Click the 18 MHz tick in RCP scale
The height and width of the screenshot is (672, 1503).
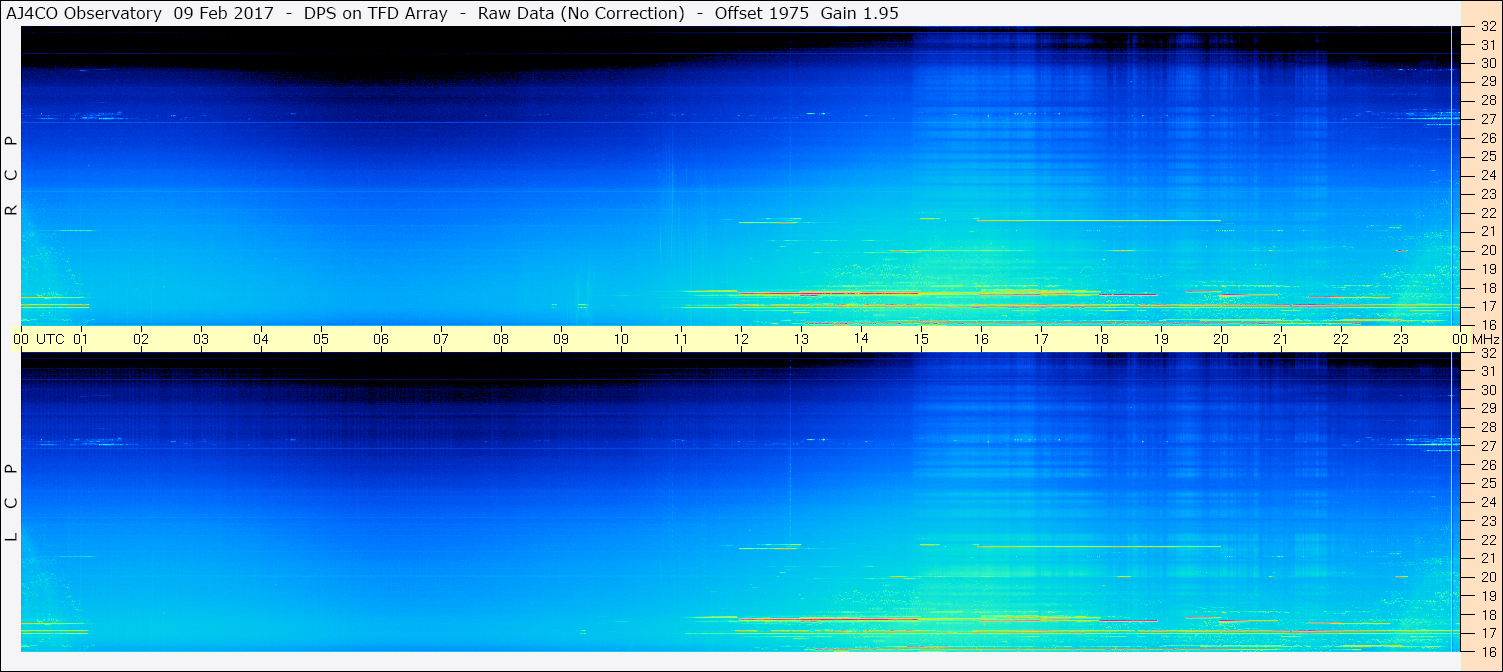pos(1487,287)
